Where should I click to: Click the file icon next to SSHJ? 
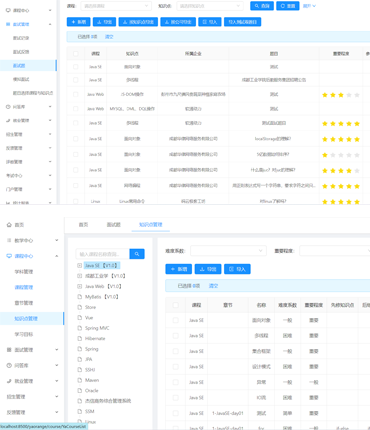point(79,370)
